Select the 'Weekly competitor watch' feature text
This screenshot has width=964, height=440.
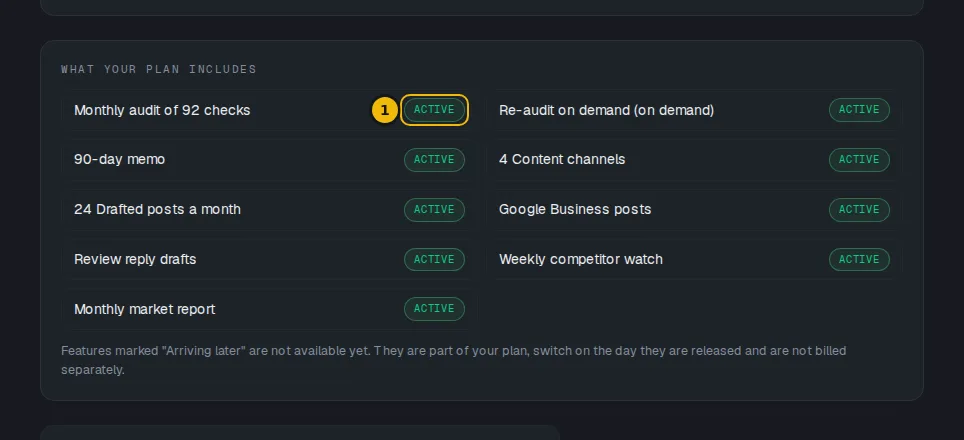pos(581,259)
